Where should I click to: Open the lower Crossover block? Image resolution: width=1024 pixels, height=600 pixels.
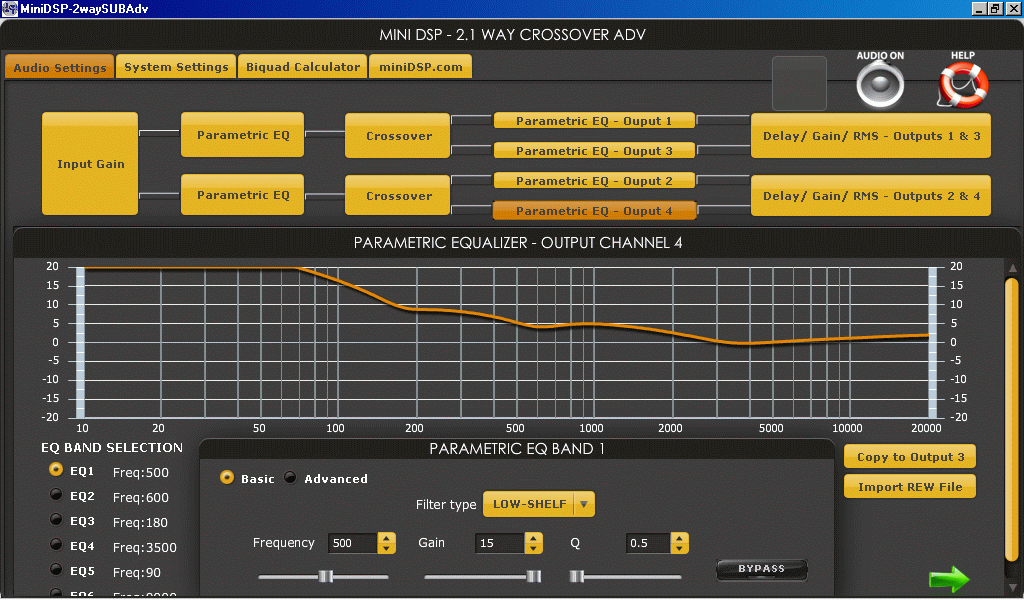398,195
